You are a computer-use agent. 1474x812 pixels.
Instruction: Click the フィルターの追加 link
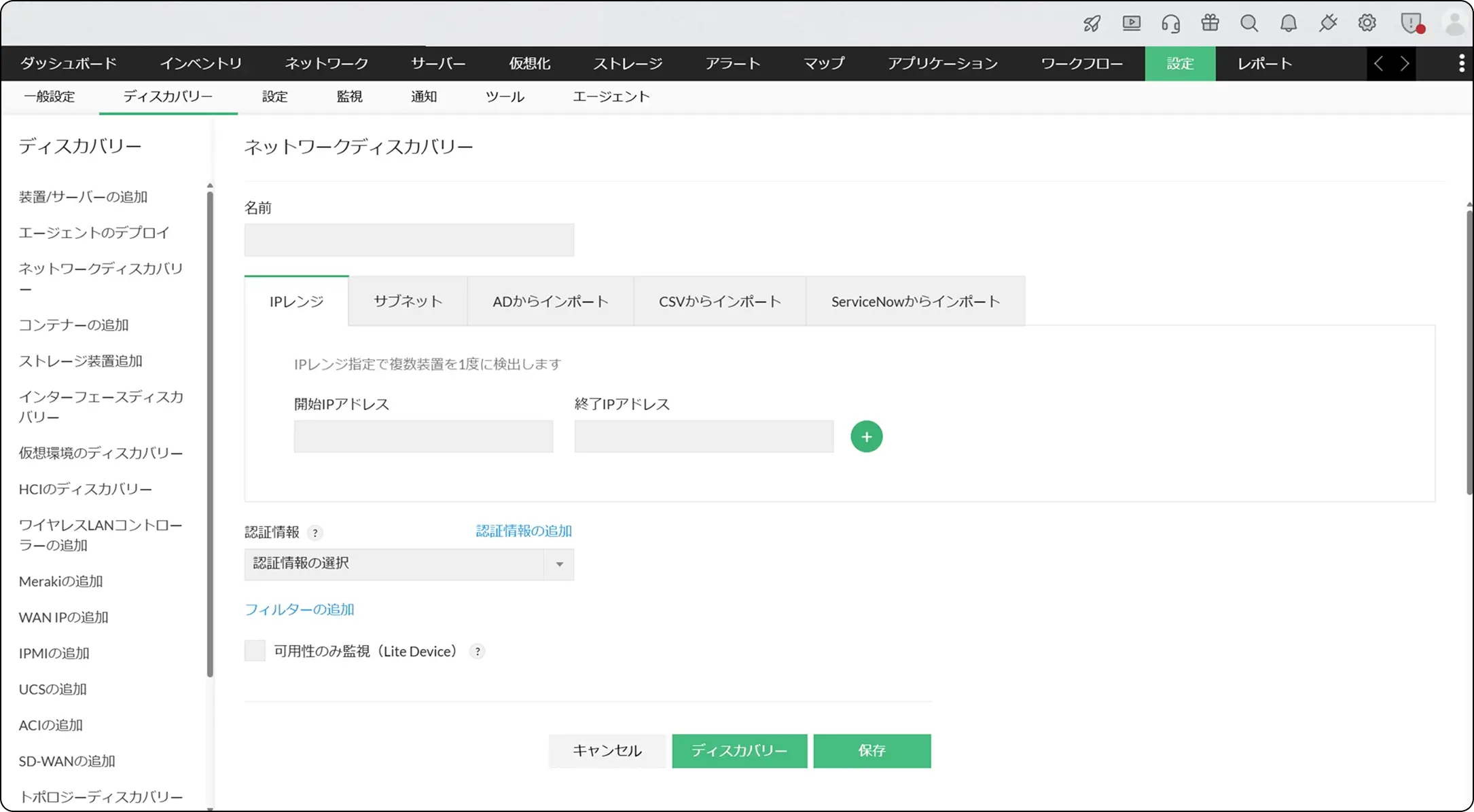pyautogui.click(x=300, y=610)
